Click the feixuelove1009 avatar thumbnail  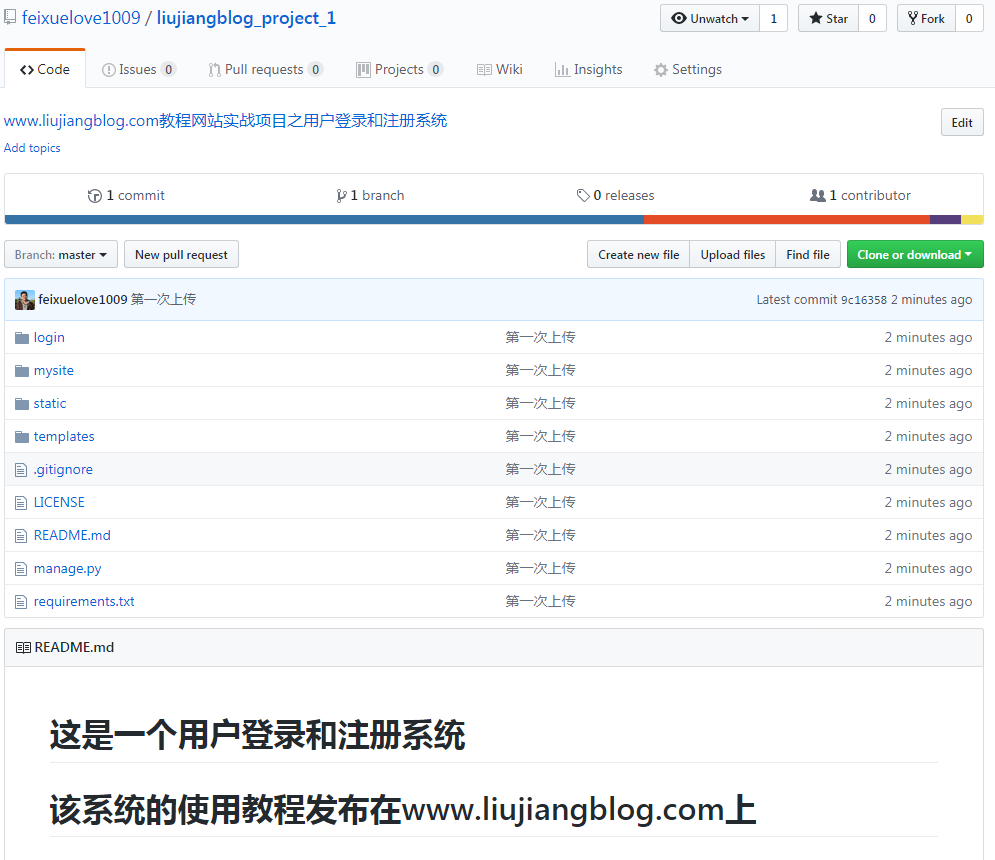coord(25,300)
